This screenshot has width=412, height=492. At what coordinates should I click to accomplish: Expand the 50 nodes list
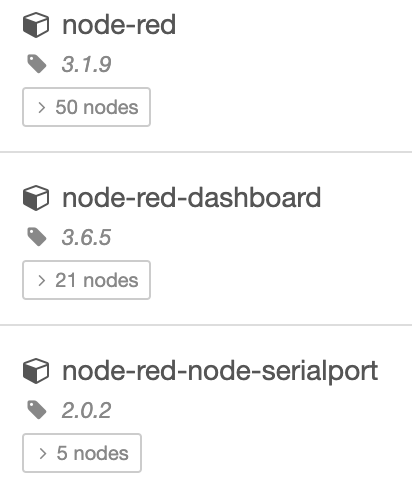point(86,107)
